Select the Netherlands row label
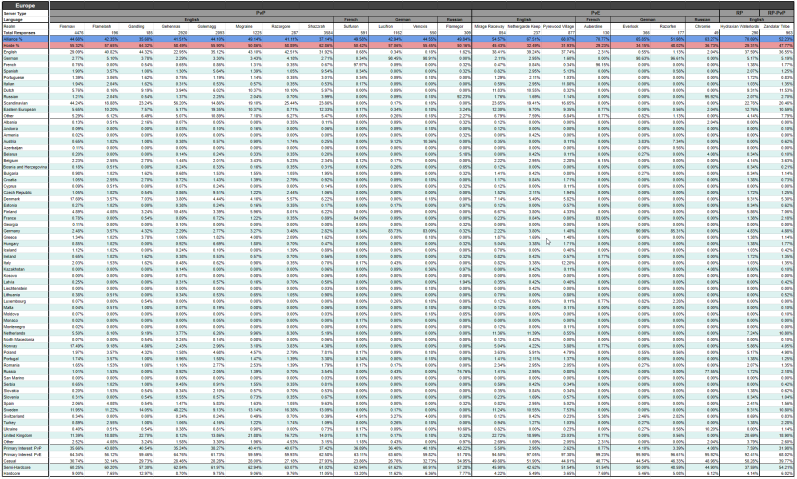Screen dimensions: 797x479 14,333
